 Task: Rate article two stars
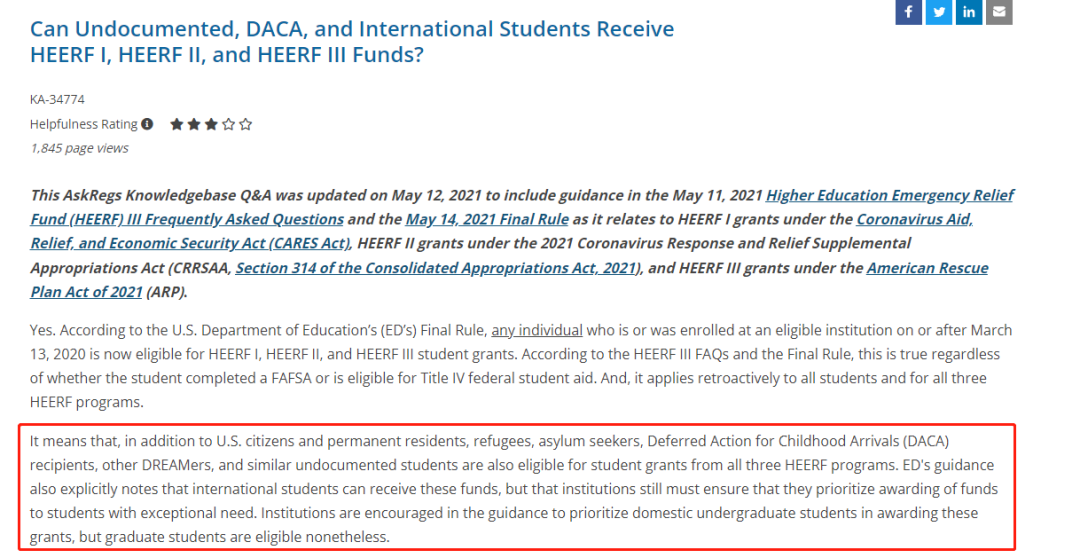194,125
